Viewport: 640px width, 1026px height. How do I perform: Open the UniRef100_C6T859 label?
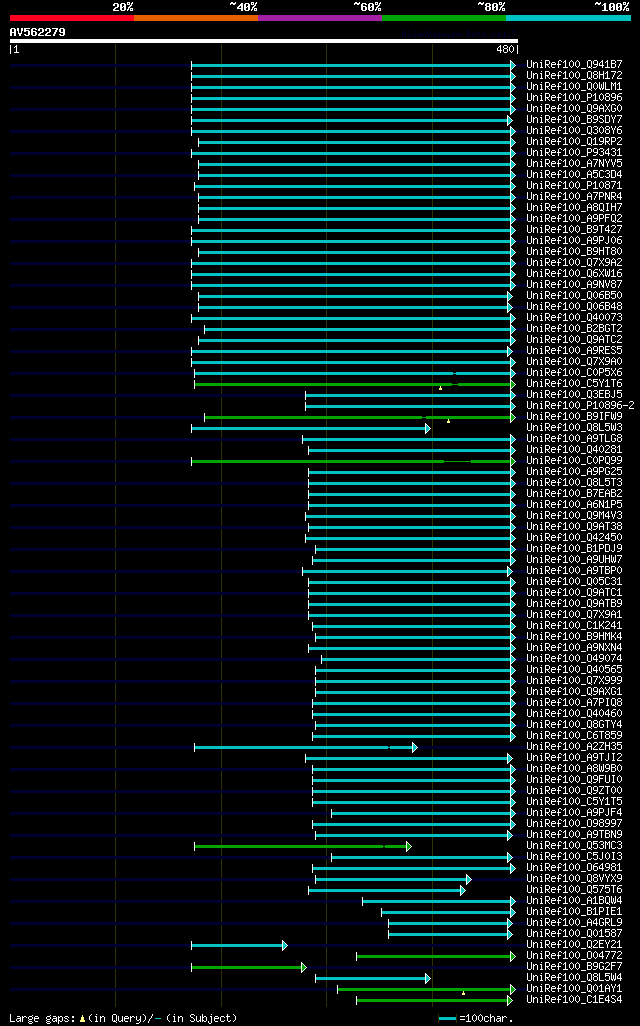click(x=575, y=735)
